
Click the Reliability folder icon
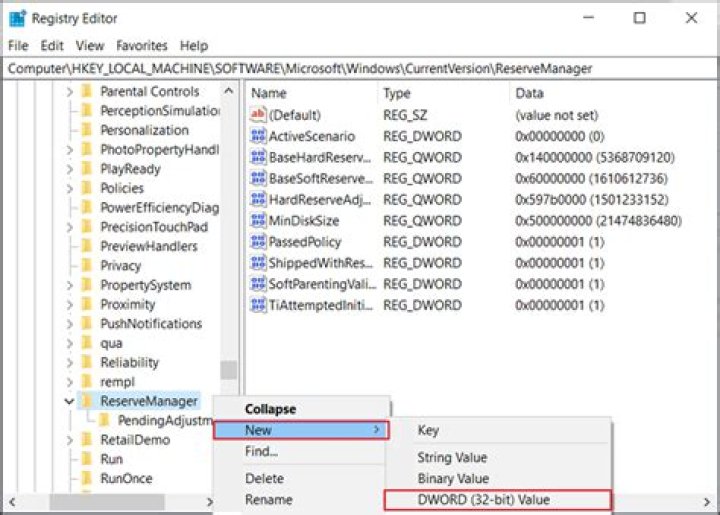point(86,362)
